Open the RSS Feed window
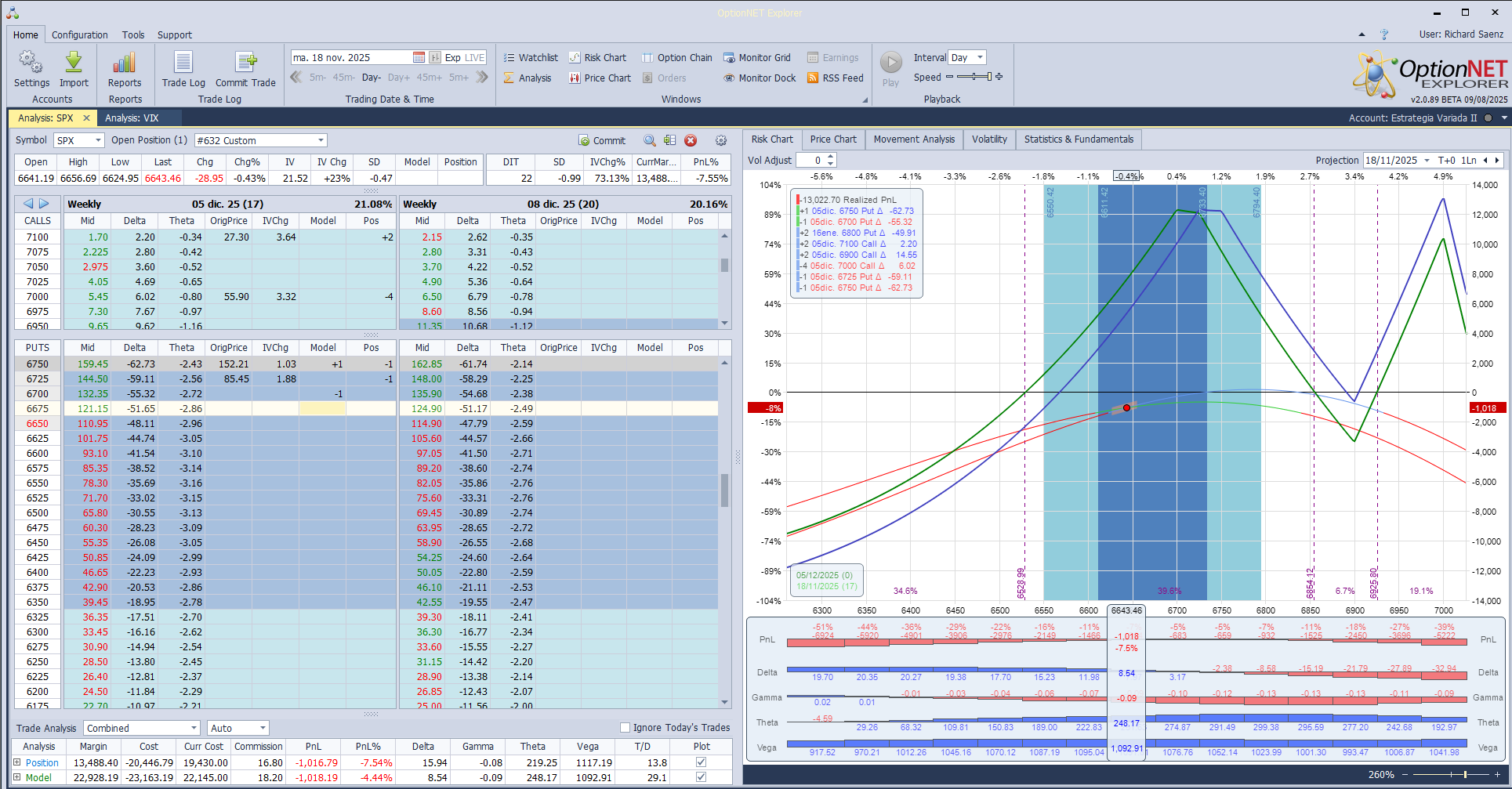Screen dimensions: 1512x789 pyautogui.click(x=835, y=78)
